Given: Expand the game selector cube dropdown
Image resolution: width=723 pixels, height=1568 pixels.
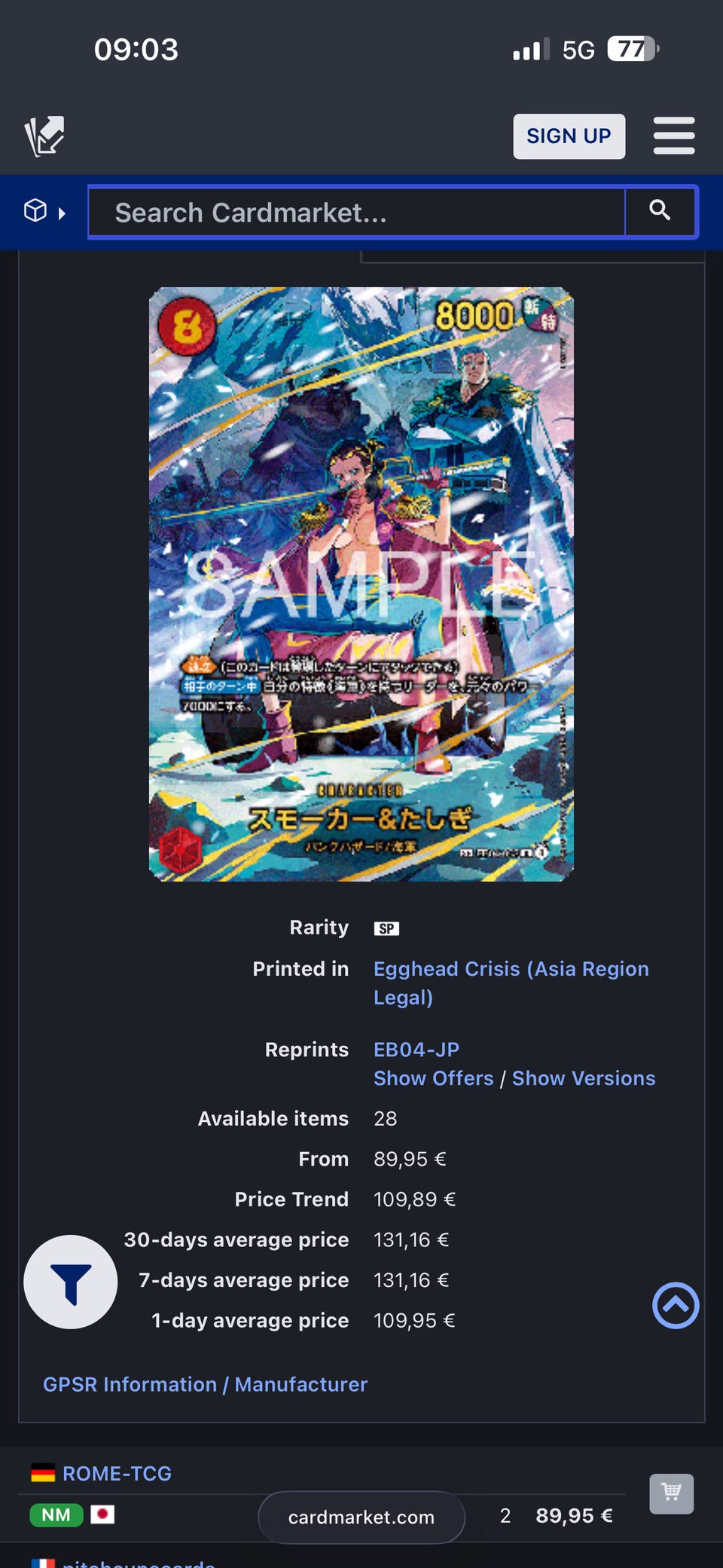Looking at the screenshot, I should point(44,212).
